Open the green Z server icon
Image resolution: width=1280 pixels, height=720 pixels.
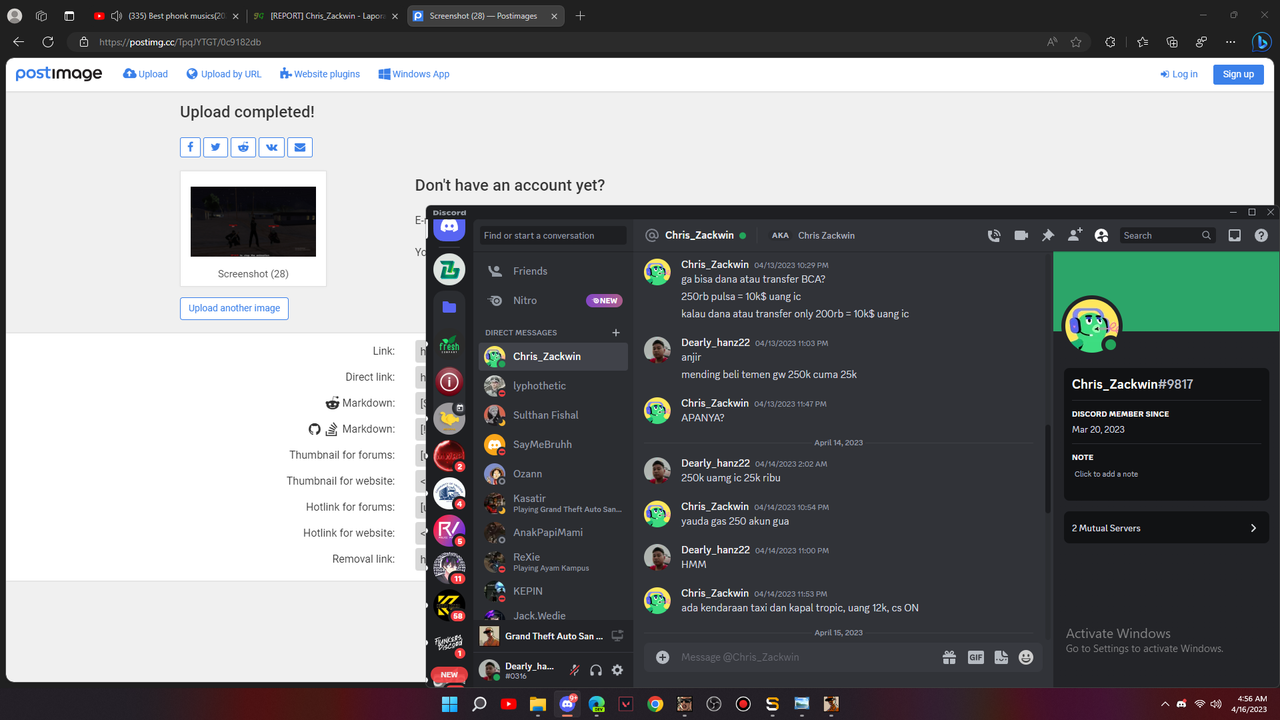tap(449, 269)
